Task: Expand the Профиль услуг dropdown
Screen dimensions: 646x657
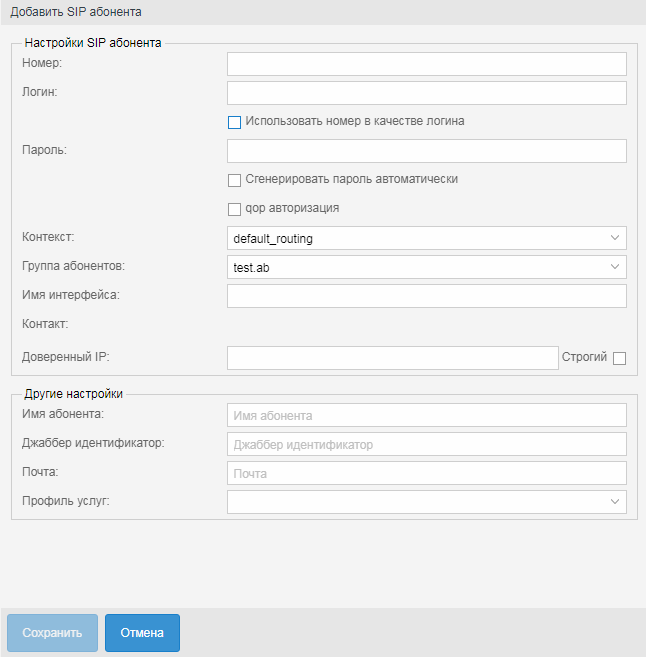Action: tap(614, 502)
